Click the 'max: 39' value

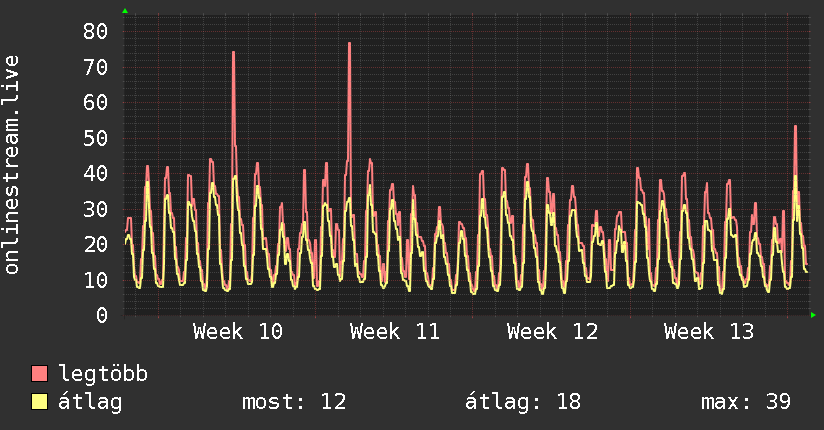click(x=746, y=402)
